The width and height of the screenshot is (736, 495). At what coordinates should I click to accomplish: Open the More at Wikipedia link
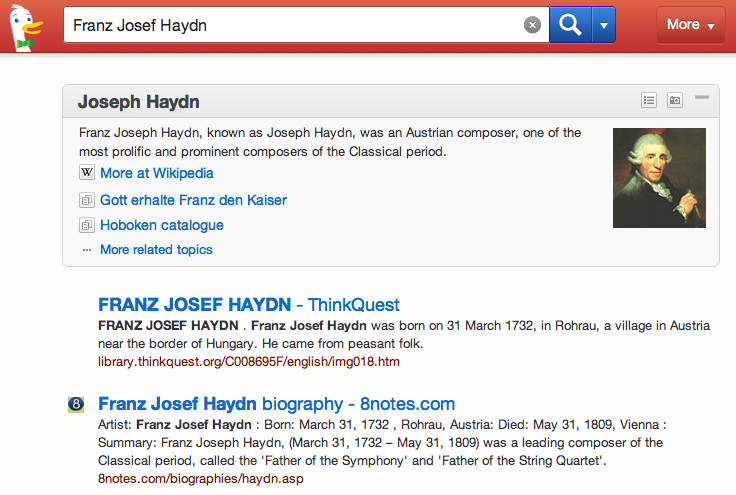157,173
